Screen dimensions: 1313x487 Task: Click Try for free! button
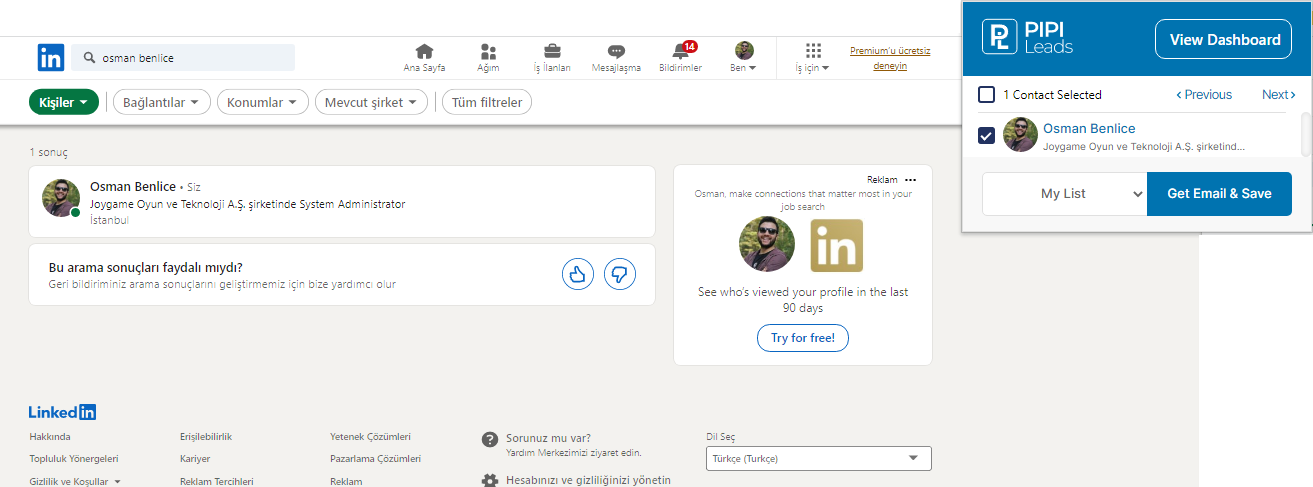(803, 338)
